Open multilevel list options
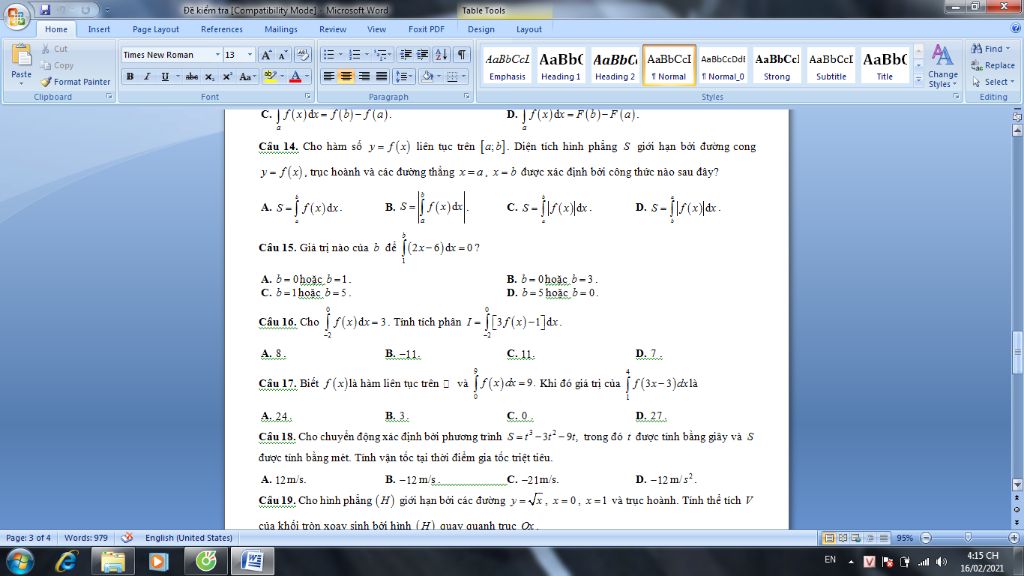This screenshot has width=1024, height=576. [383, 55]
